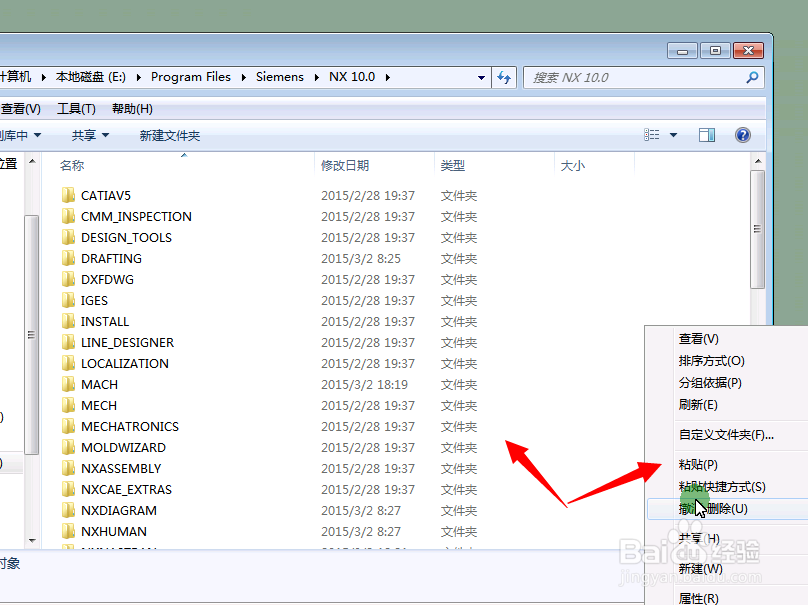Click navigation pane scroll down arrow
The height and width of the screenshot is (605, 808).
coord(32,541)
